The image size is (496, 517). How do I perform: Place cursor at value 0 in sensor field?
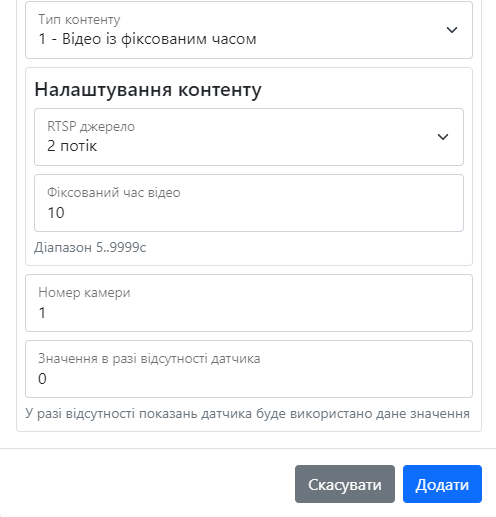pyautogui.click(x=42, y=379)
